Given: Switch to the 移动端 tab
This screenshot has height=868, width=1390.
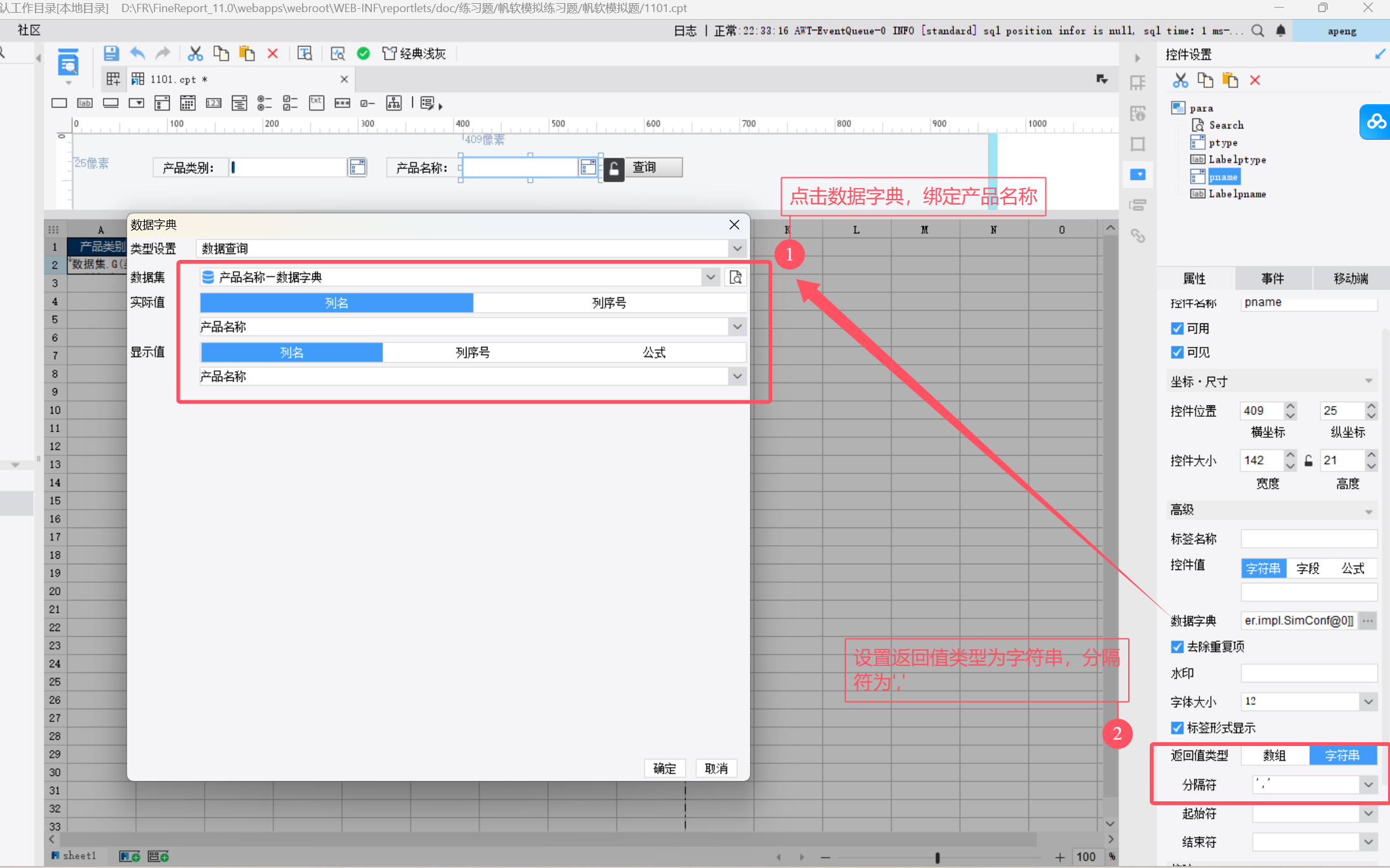Looking at the screenshot, I should (x=1351, y=278).
